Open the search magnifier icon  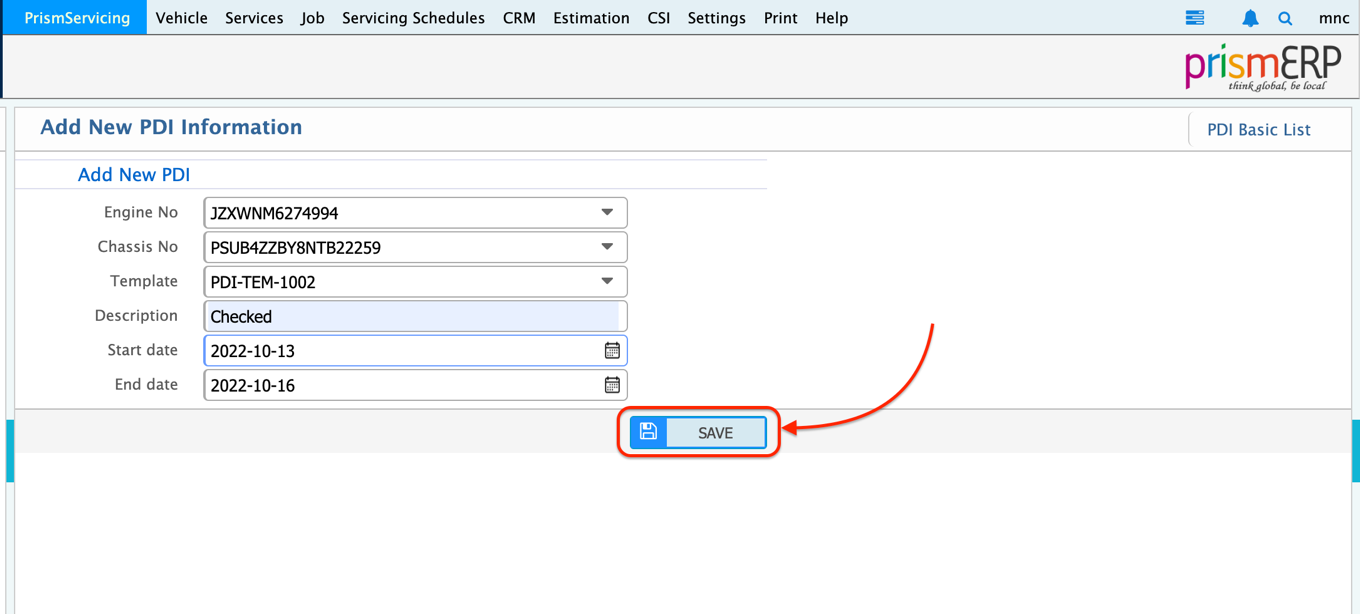(x=1285, y=18)
